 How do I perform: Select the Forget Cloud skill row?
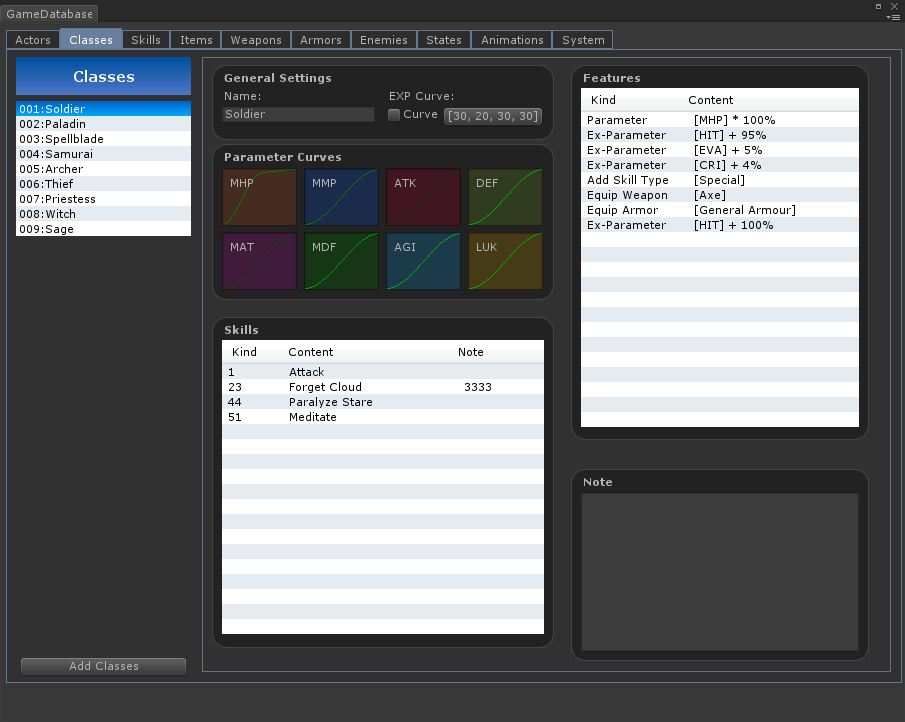383,387
